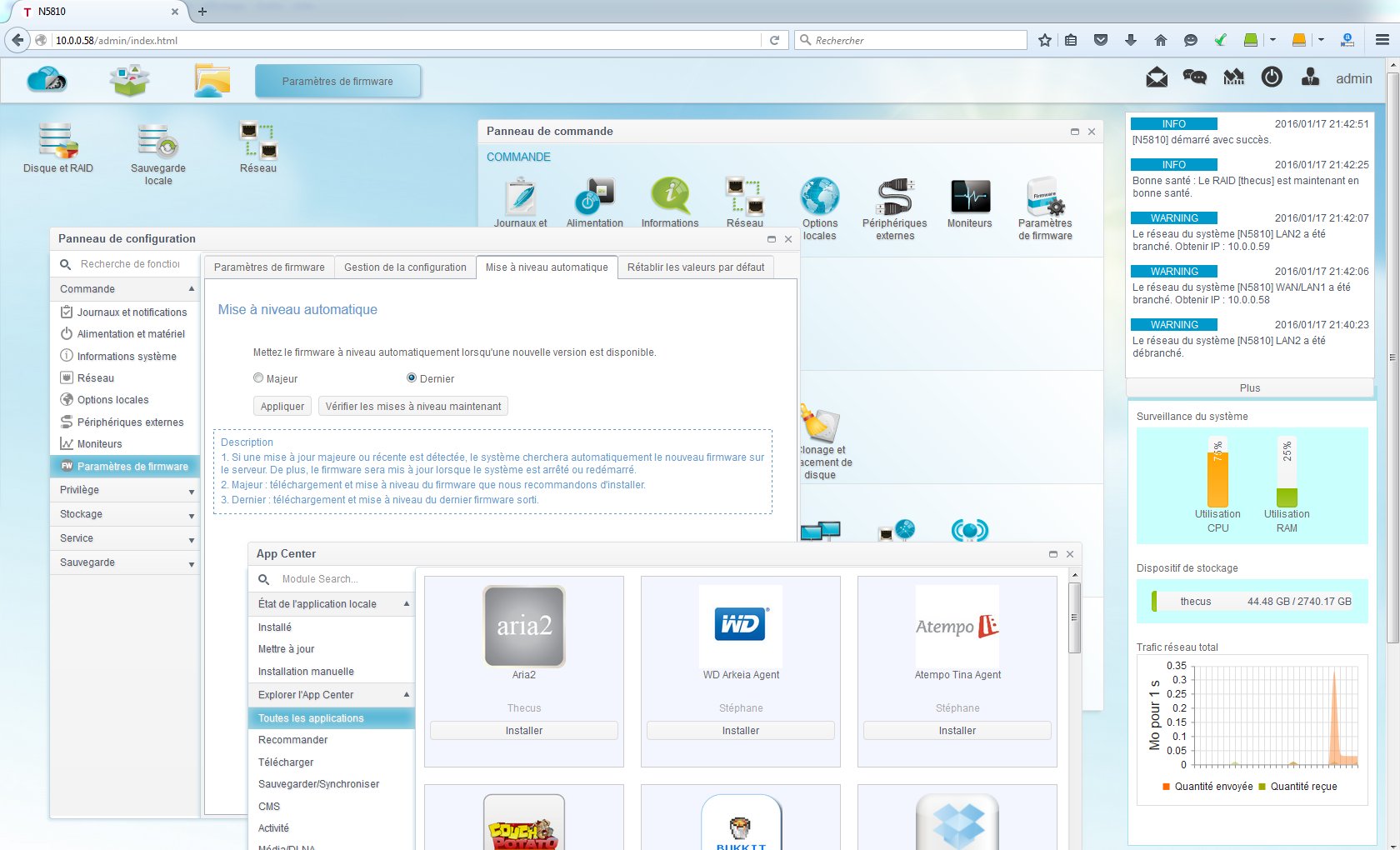
Task: Open the Disque et RAID desktop icon
Action: (58, 141)
